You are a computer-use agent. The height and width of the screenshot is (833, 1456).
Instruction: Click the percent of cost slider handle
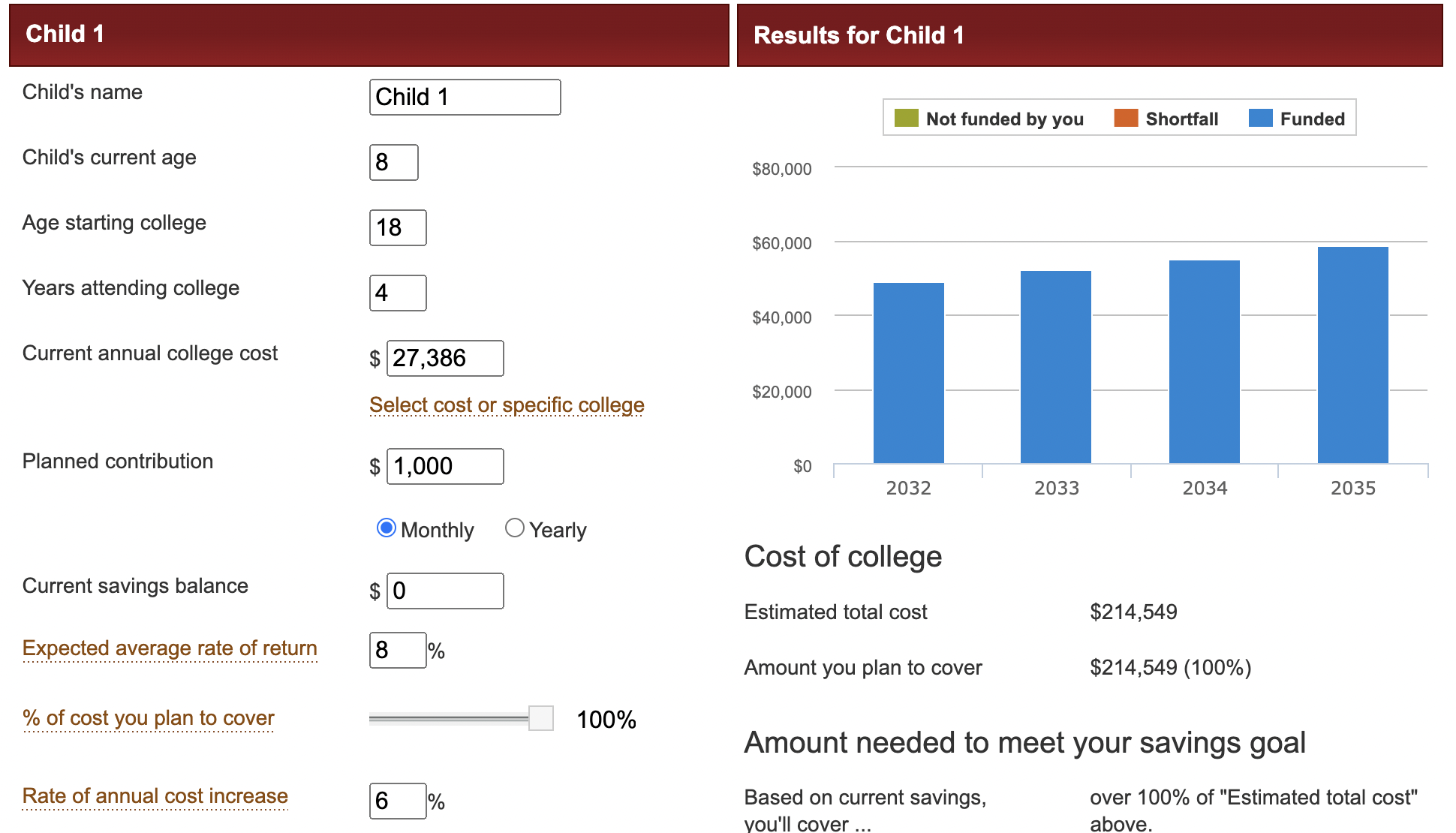click(x=540, y=718)
